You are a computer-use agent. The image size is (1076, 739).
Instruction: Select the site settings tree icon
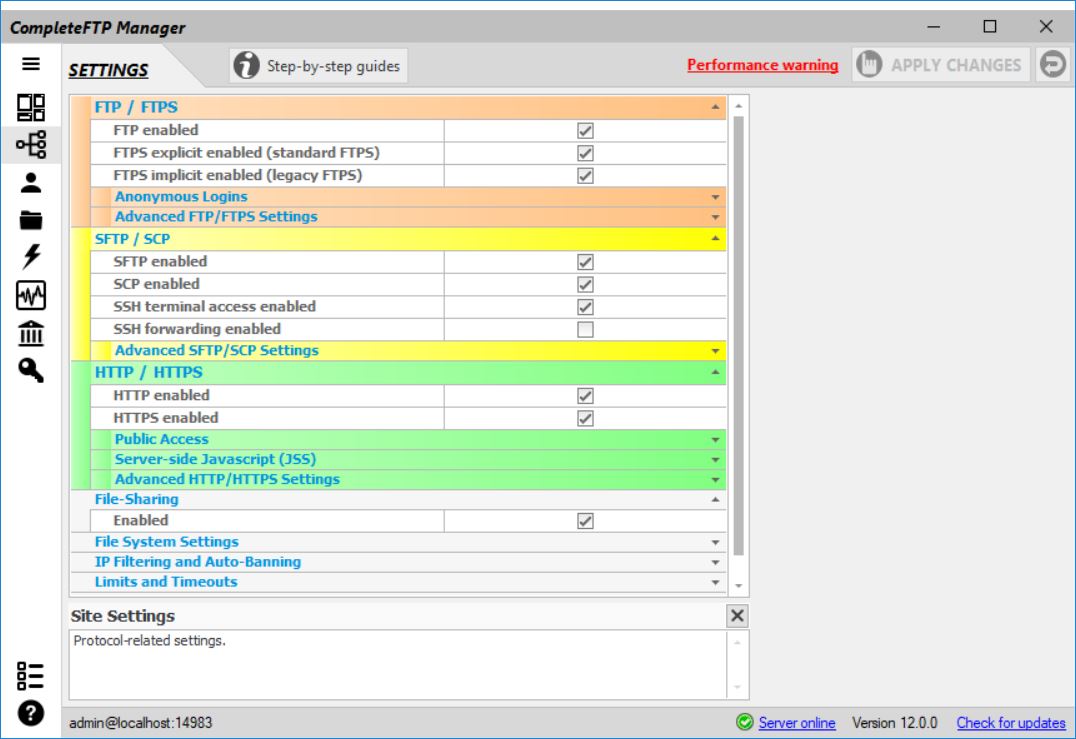pos(31,144)
